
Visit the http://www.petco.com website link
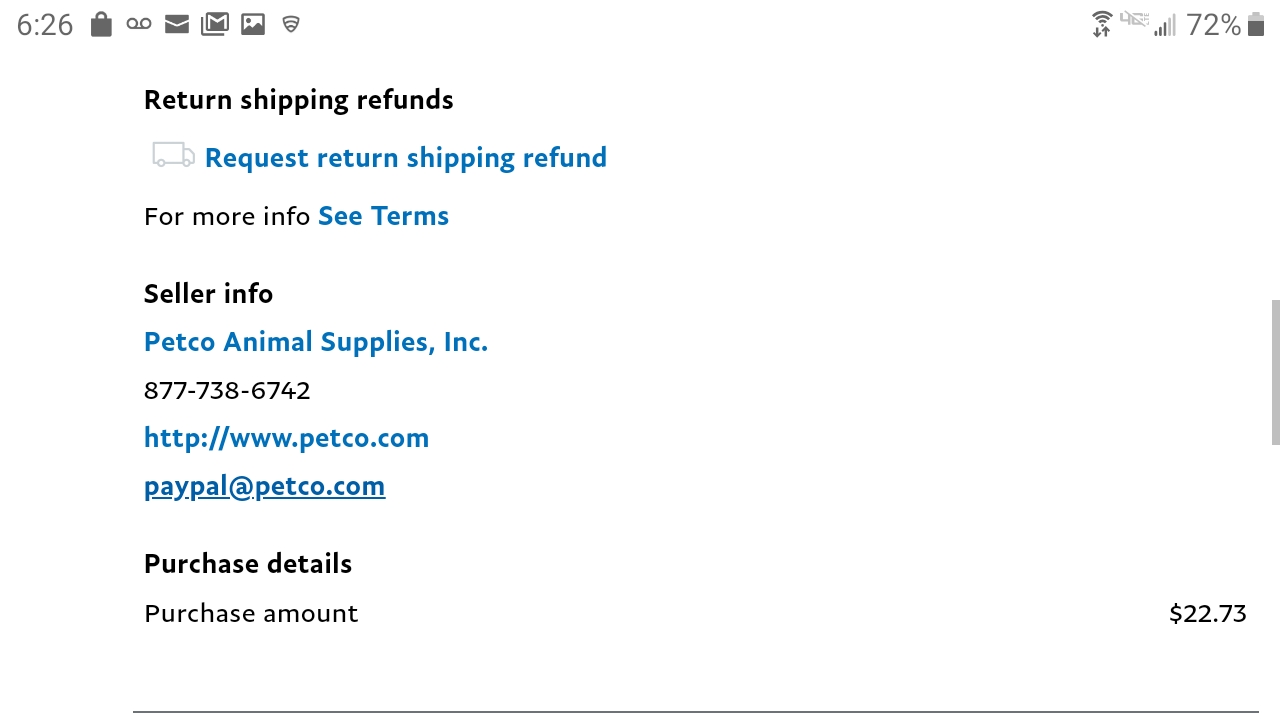pyautogui.click(x=286, y=438)
